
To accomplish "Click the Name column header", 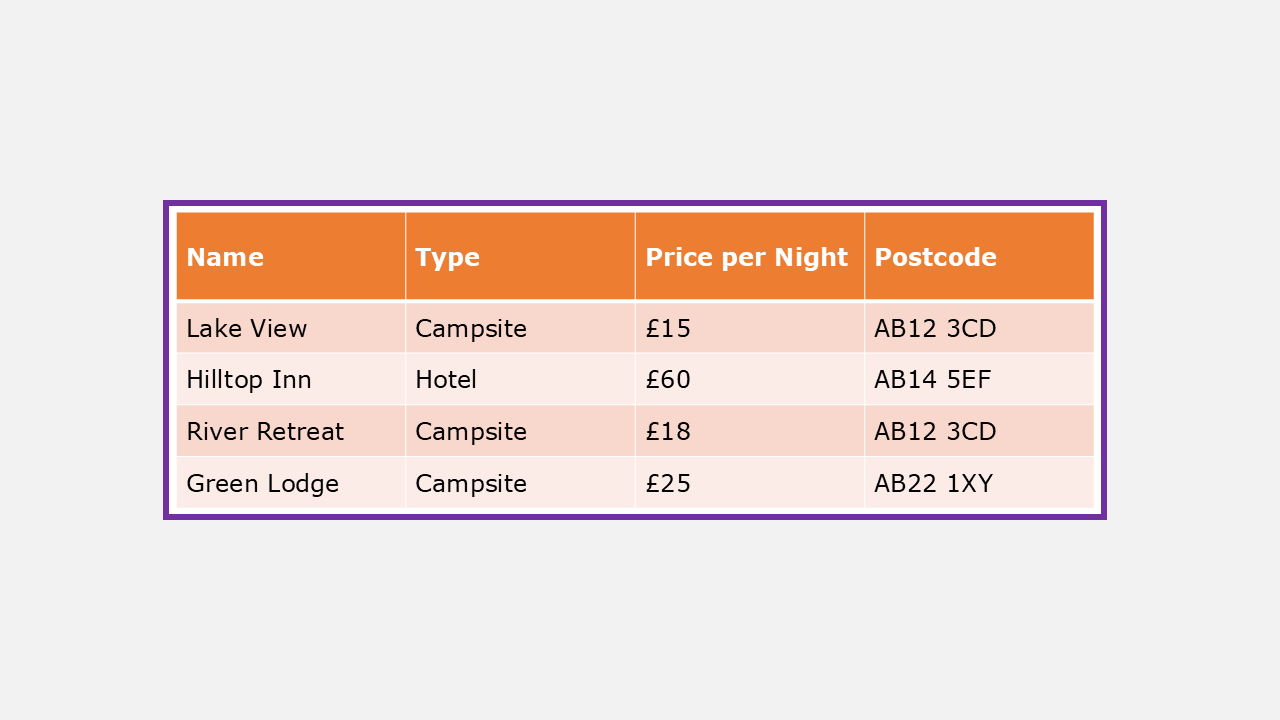I will pos(290,257).
